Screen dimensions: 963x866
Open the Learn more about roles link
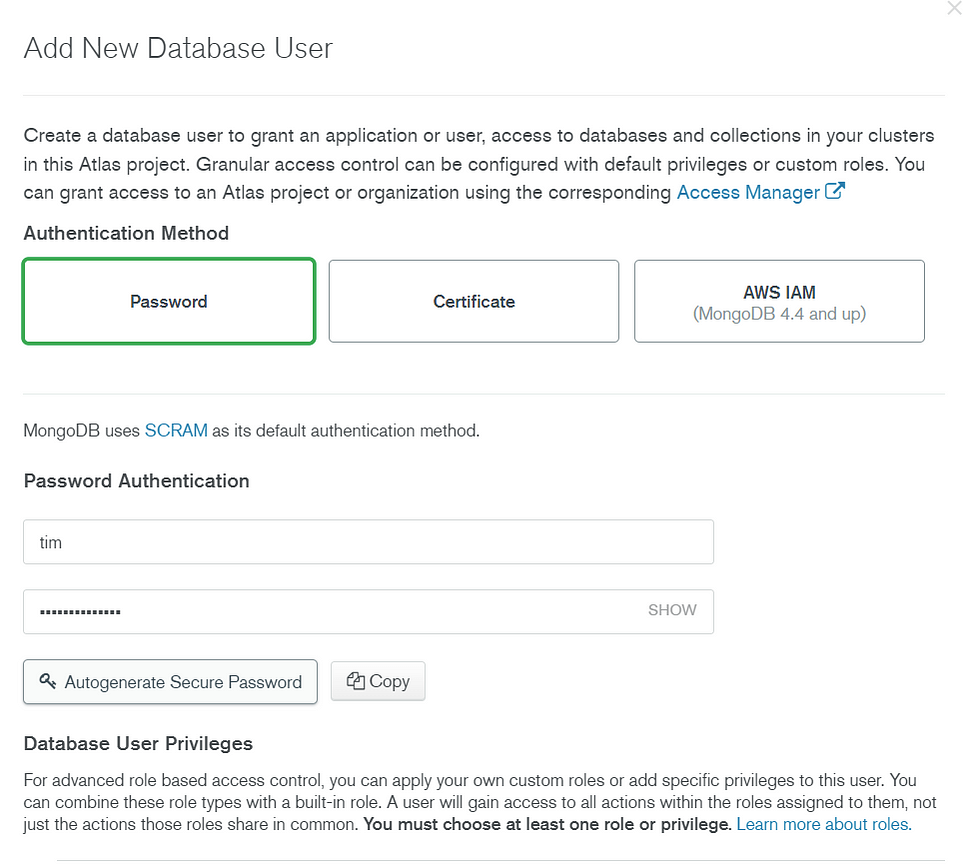[x=824, y=824]
